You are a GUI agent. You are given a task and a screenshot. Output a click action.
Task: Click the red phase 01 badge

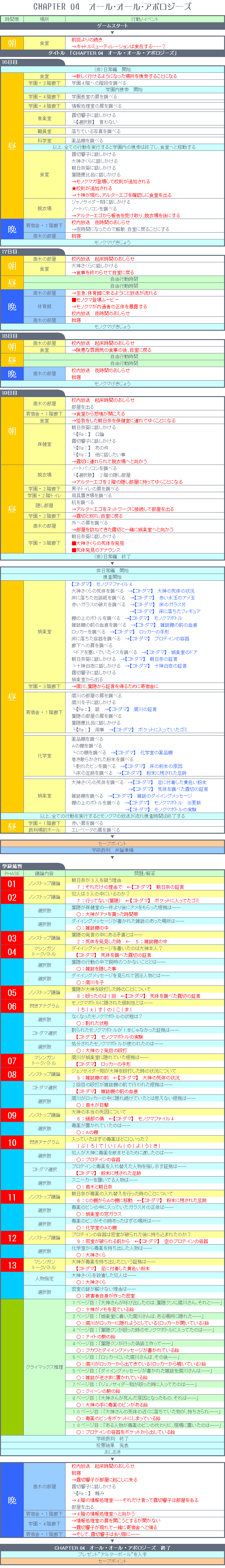12,883
